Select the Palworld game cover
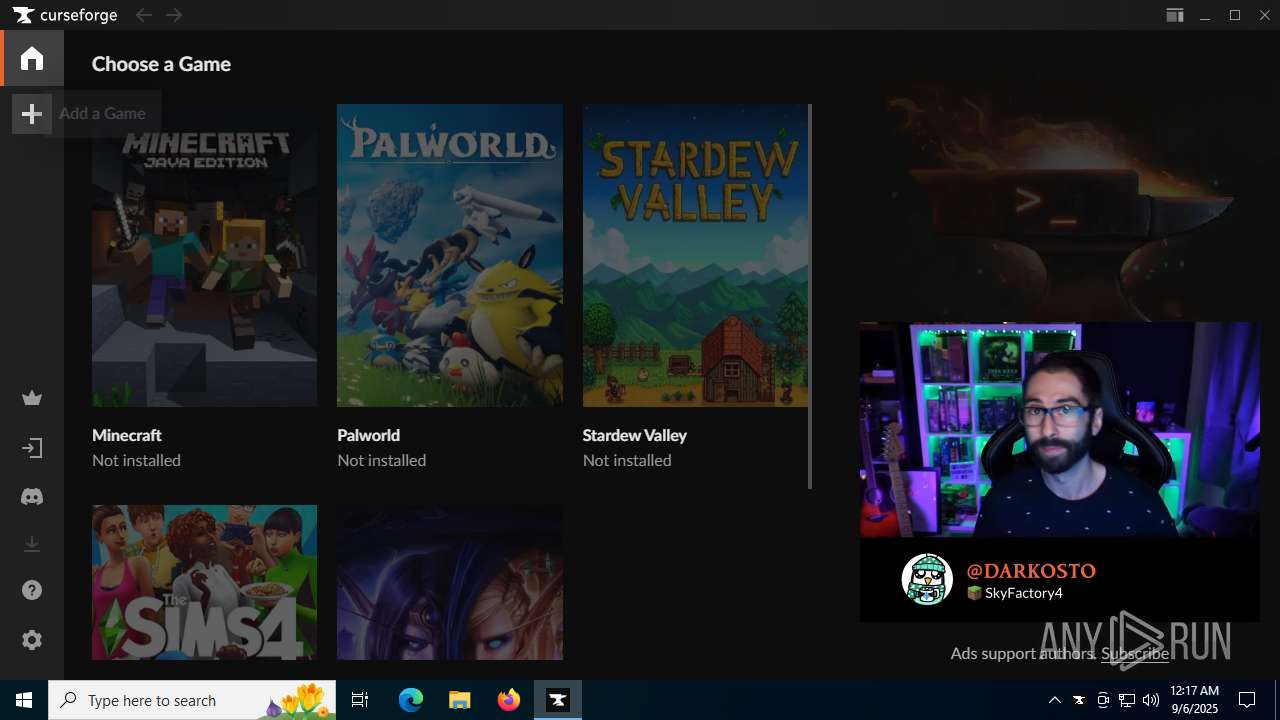 (x=450, y=255)
